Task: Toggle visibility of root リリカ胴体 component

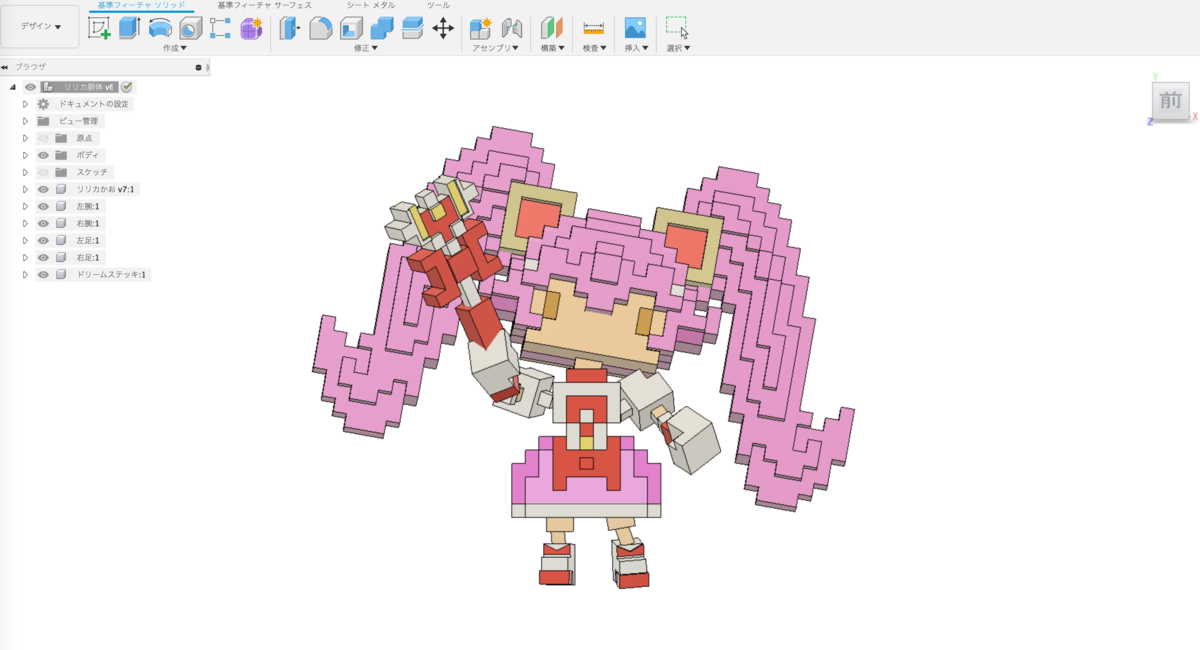Action: click(x=31, y=87)
